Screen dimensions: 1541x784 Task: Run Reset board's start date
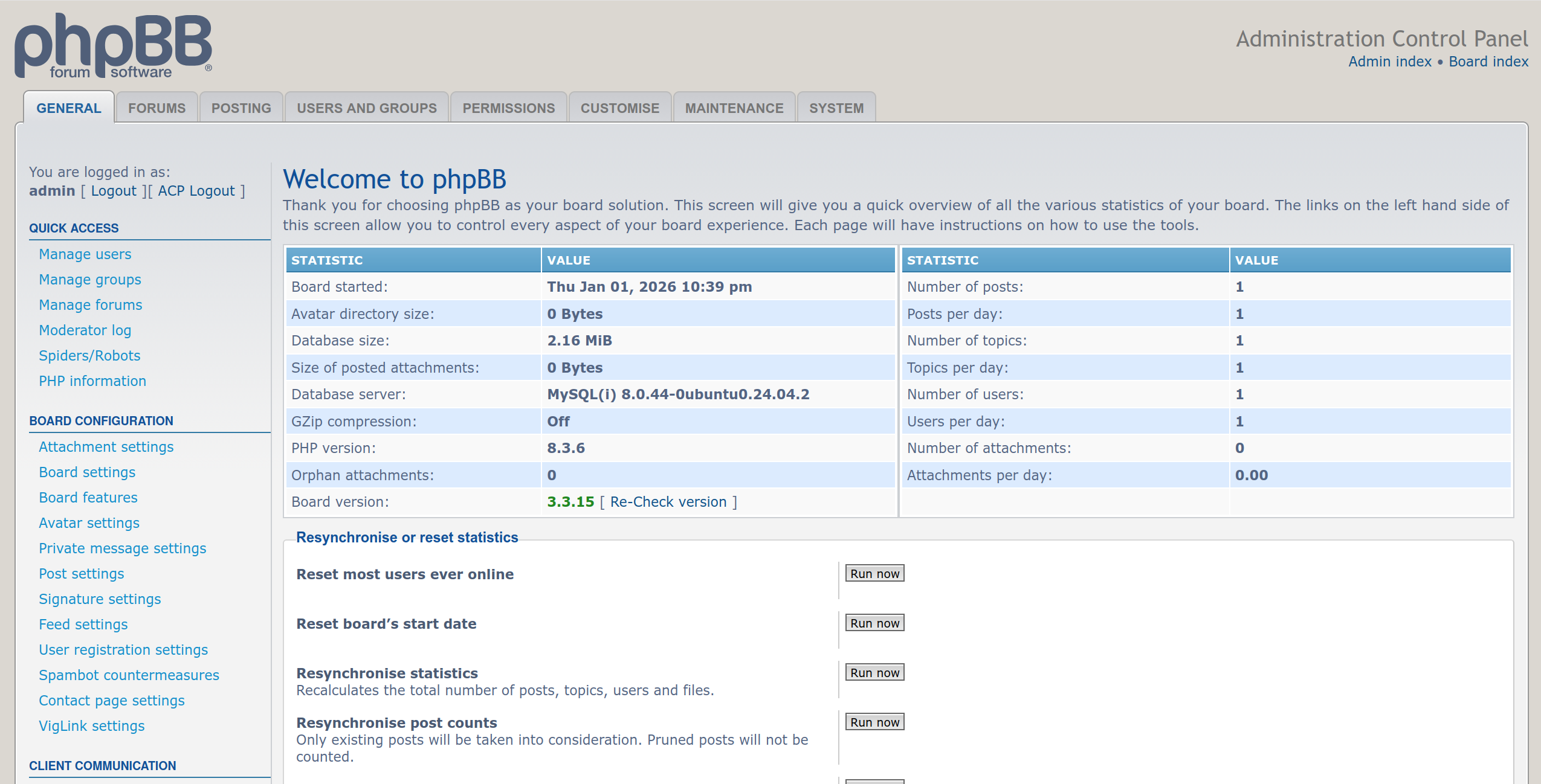coord(874,623)
